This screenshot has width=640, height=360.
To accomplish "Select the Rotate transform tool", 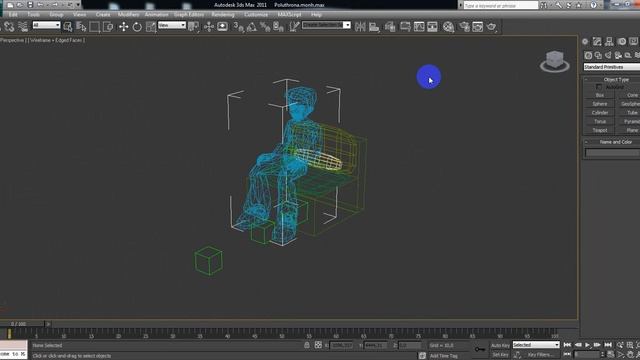I will 137,27.
